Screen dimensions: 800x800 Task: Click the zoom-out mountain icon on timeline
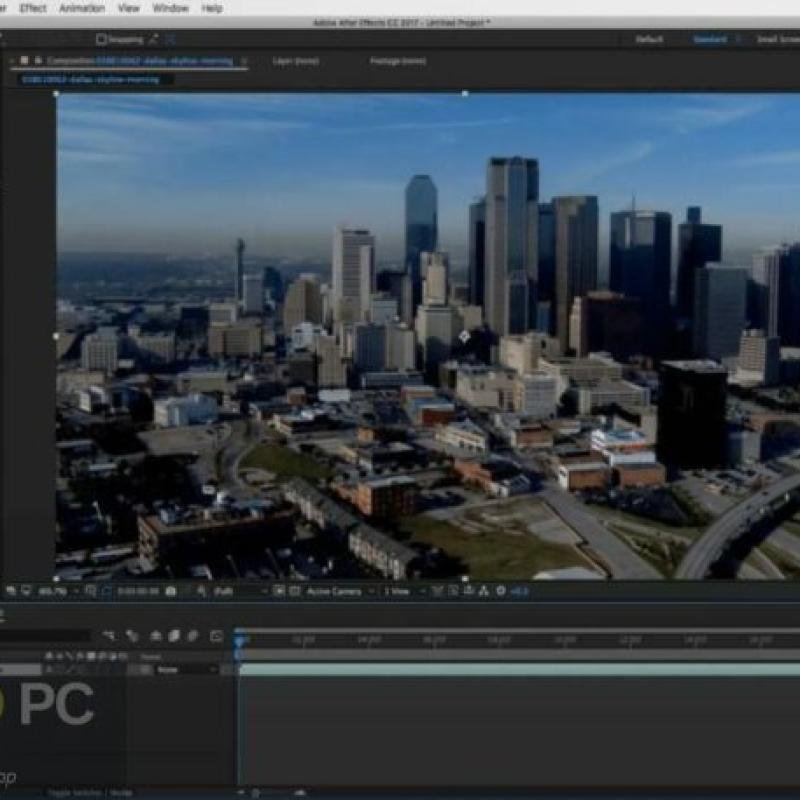pyautogui.click(x=241, y=792)
